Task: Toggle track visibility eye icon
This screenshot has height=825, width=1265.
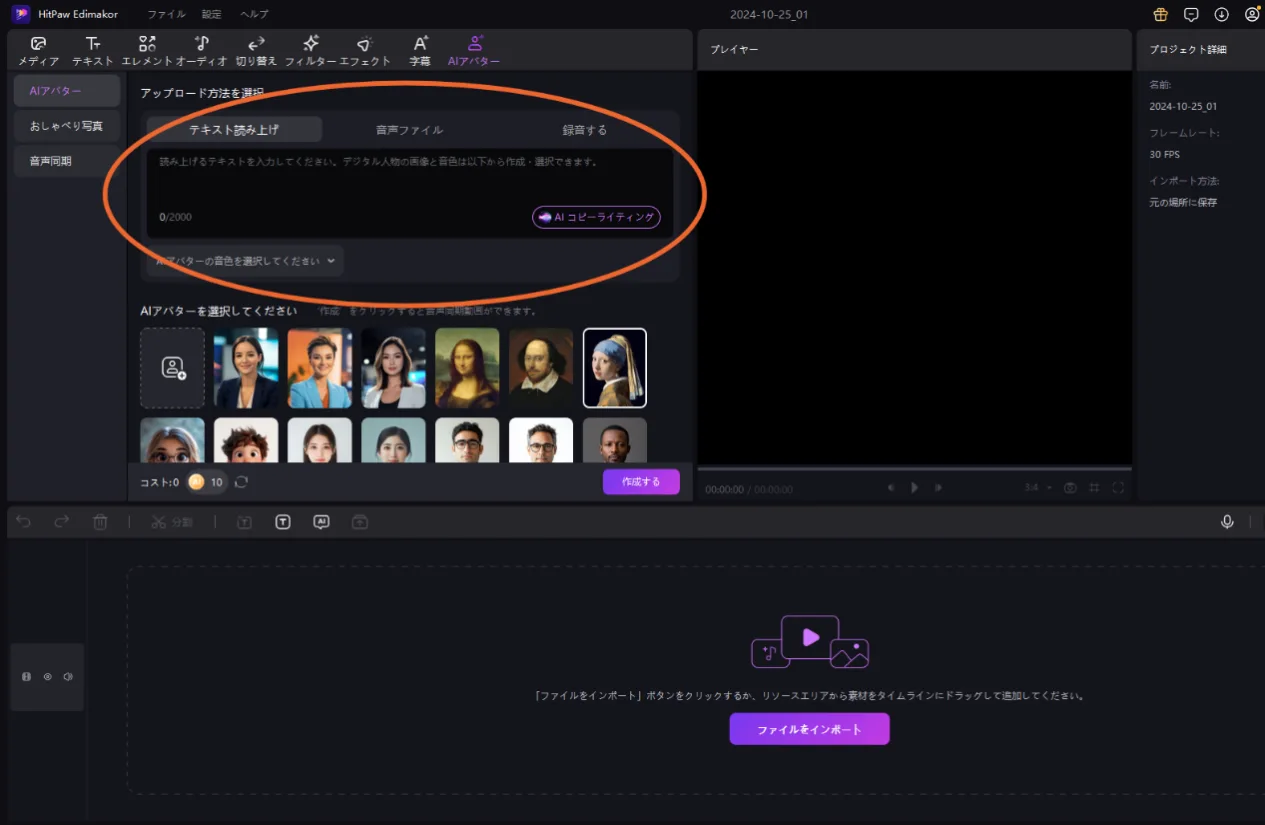Action: point(47,677)
